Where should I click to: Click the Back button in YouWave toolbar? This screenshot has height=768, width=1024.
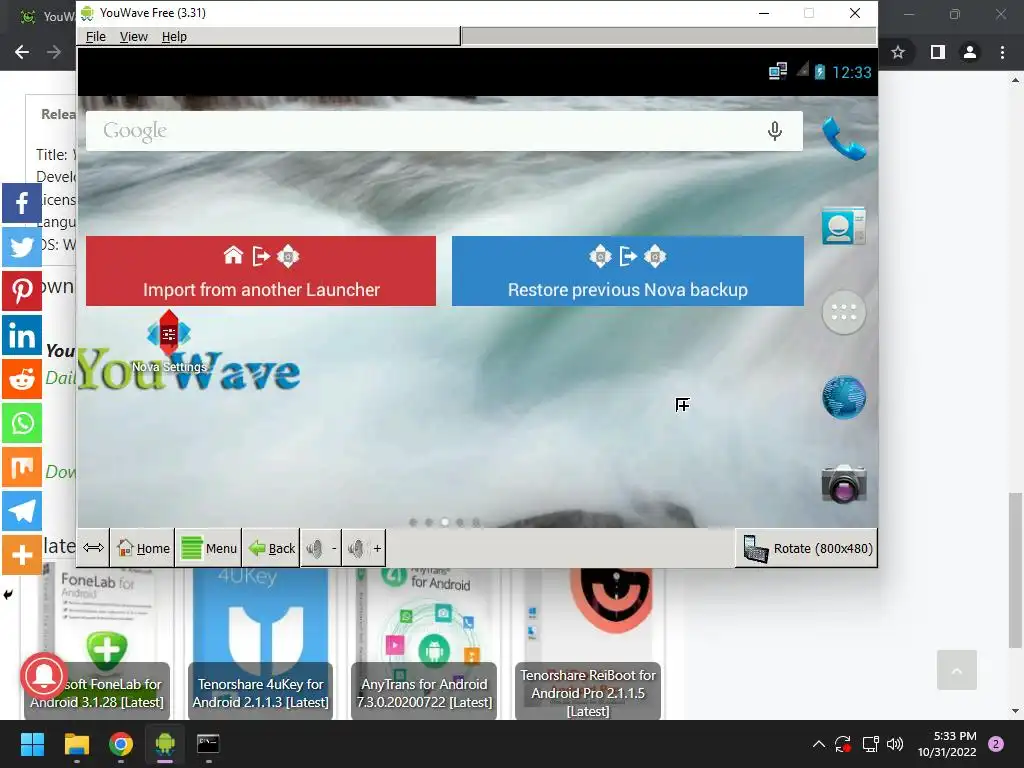[x=272, y=549]
